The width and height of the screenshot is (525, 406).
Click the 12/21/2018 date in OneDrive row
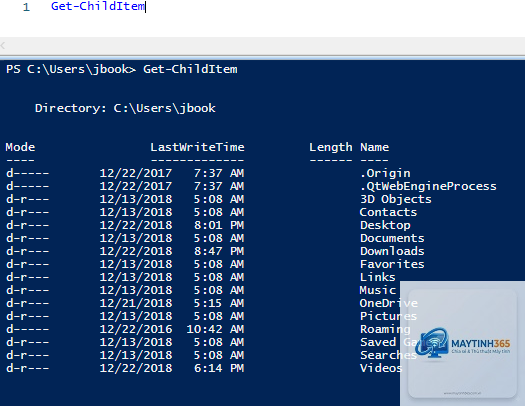[x=136, y=303]
